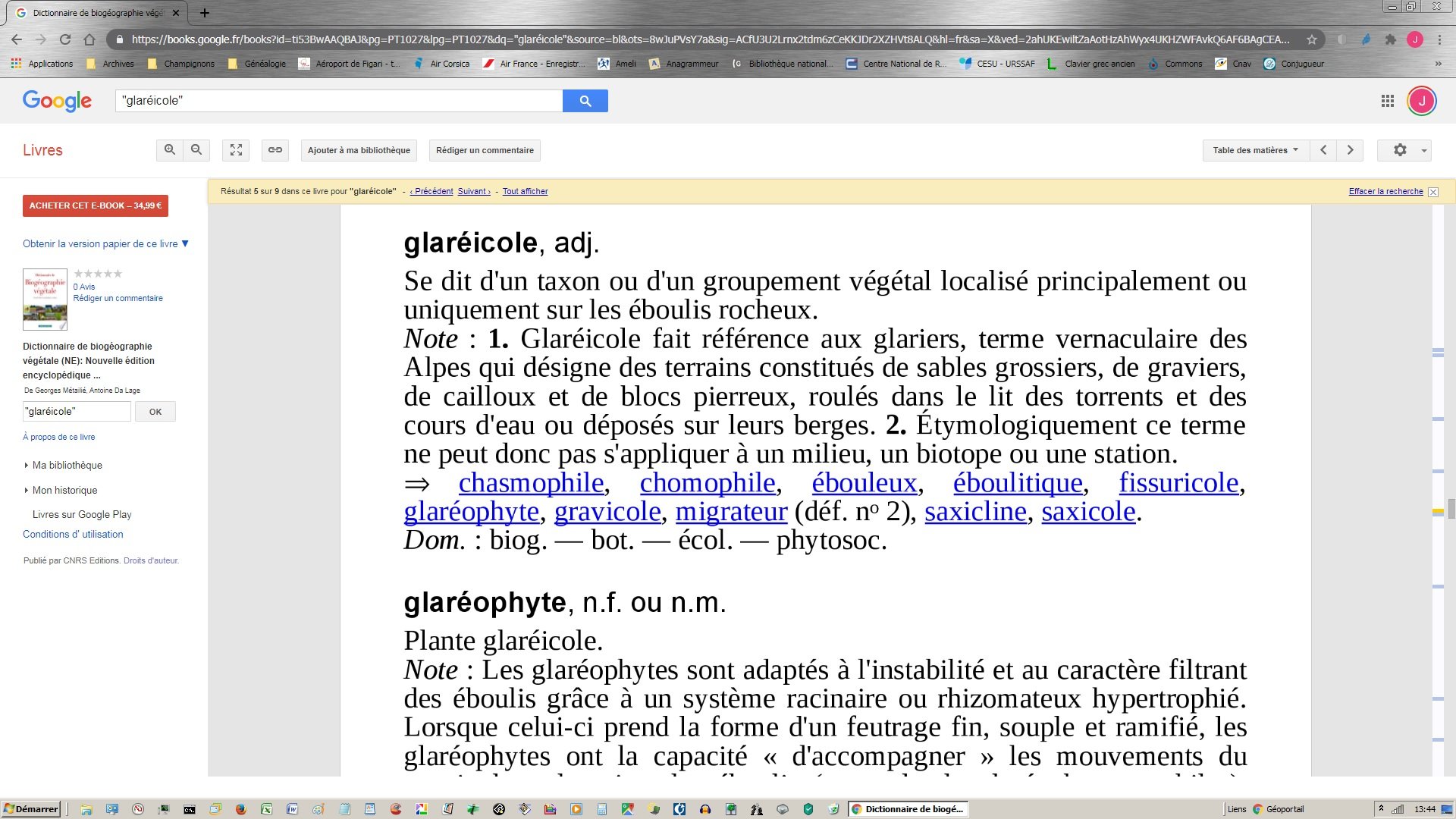Open Google apps grid icon
Viewport: 1456px width, 819px height.
point(1387,101)
